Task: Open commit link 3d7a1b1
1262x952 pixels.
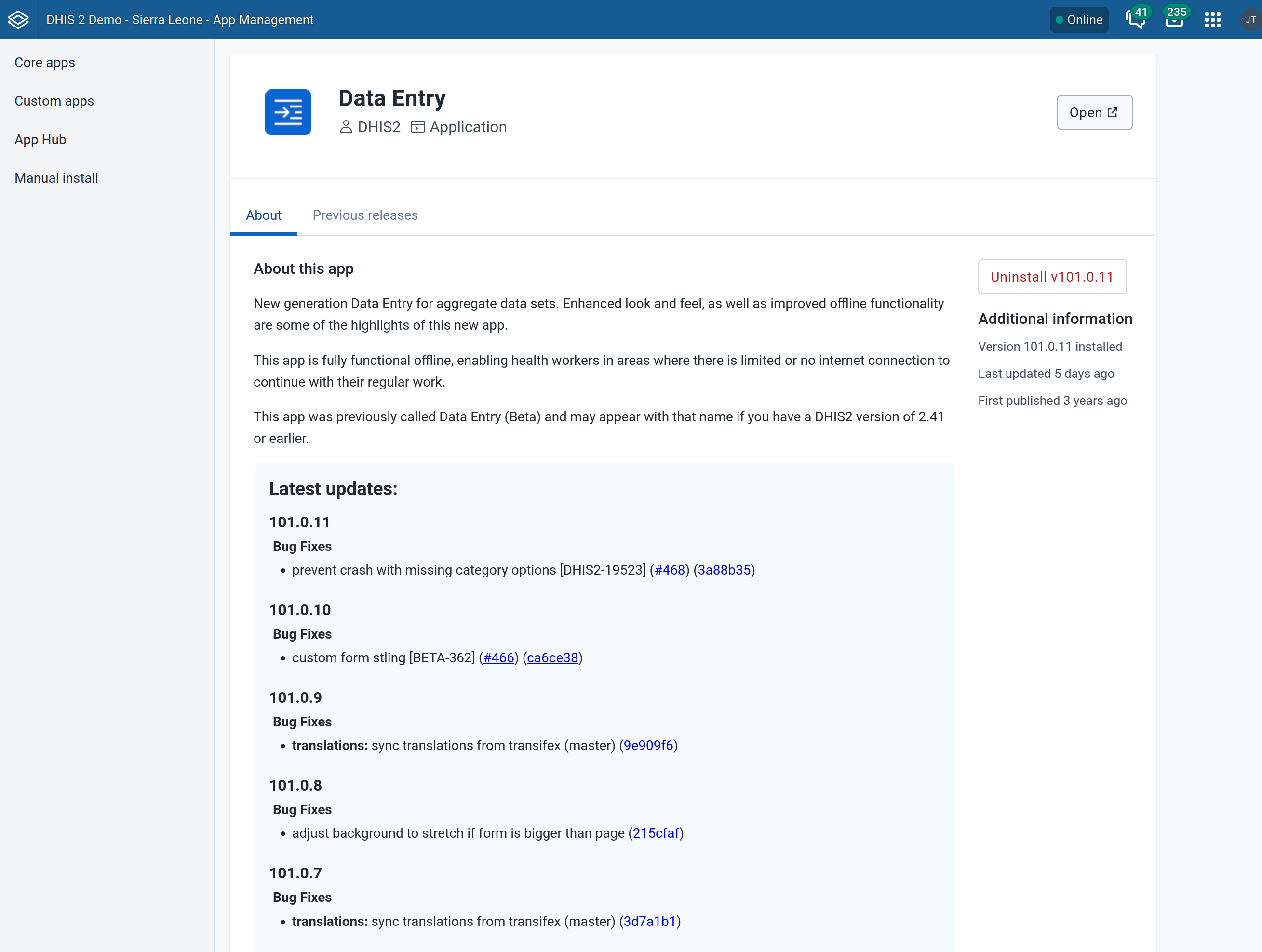Action: click(650, 921)
